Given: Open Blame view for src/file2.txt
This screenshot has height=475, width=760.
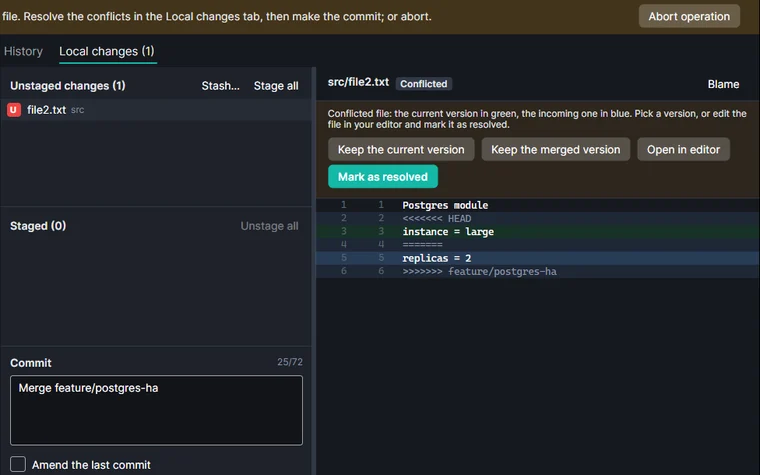Looking at the screenshot, I should click(723, 84).
